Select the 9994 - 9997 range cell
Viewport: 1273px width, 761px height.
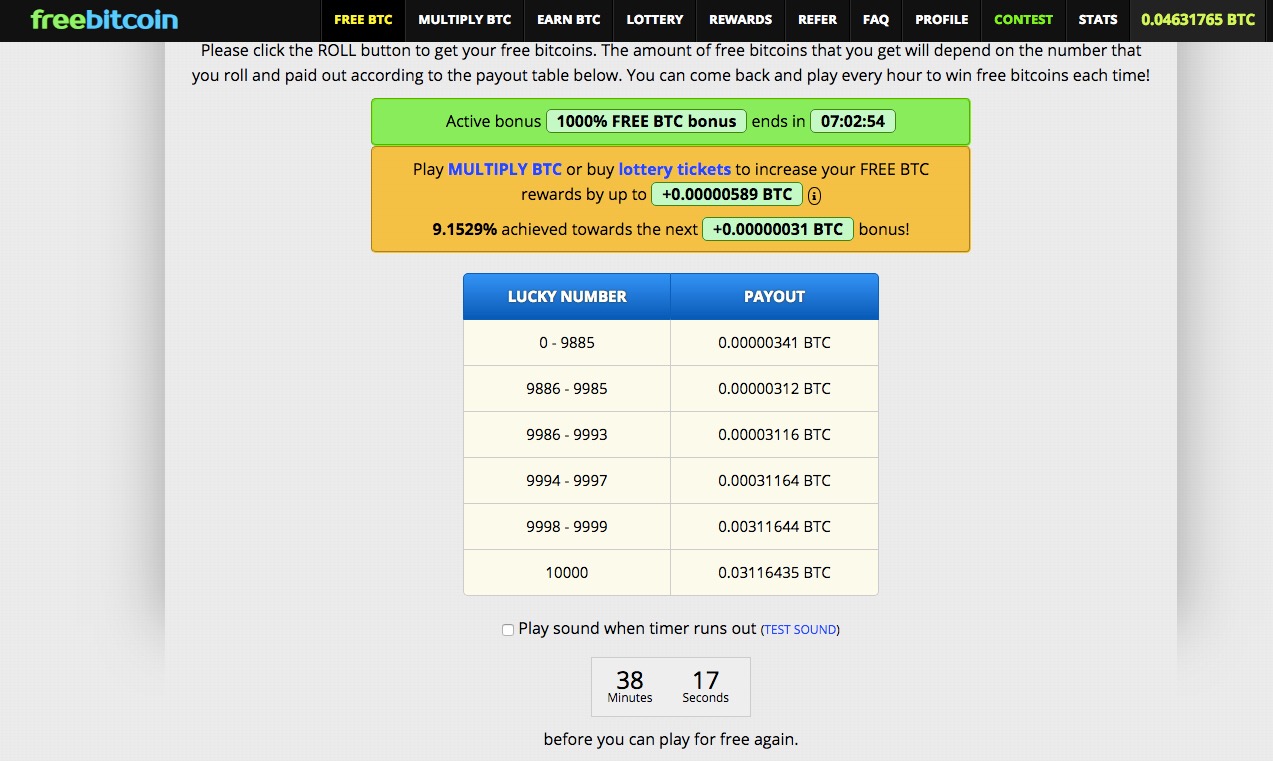click(567, 481)
